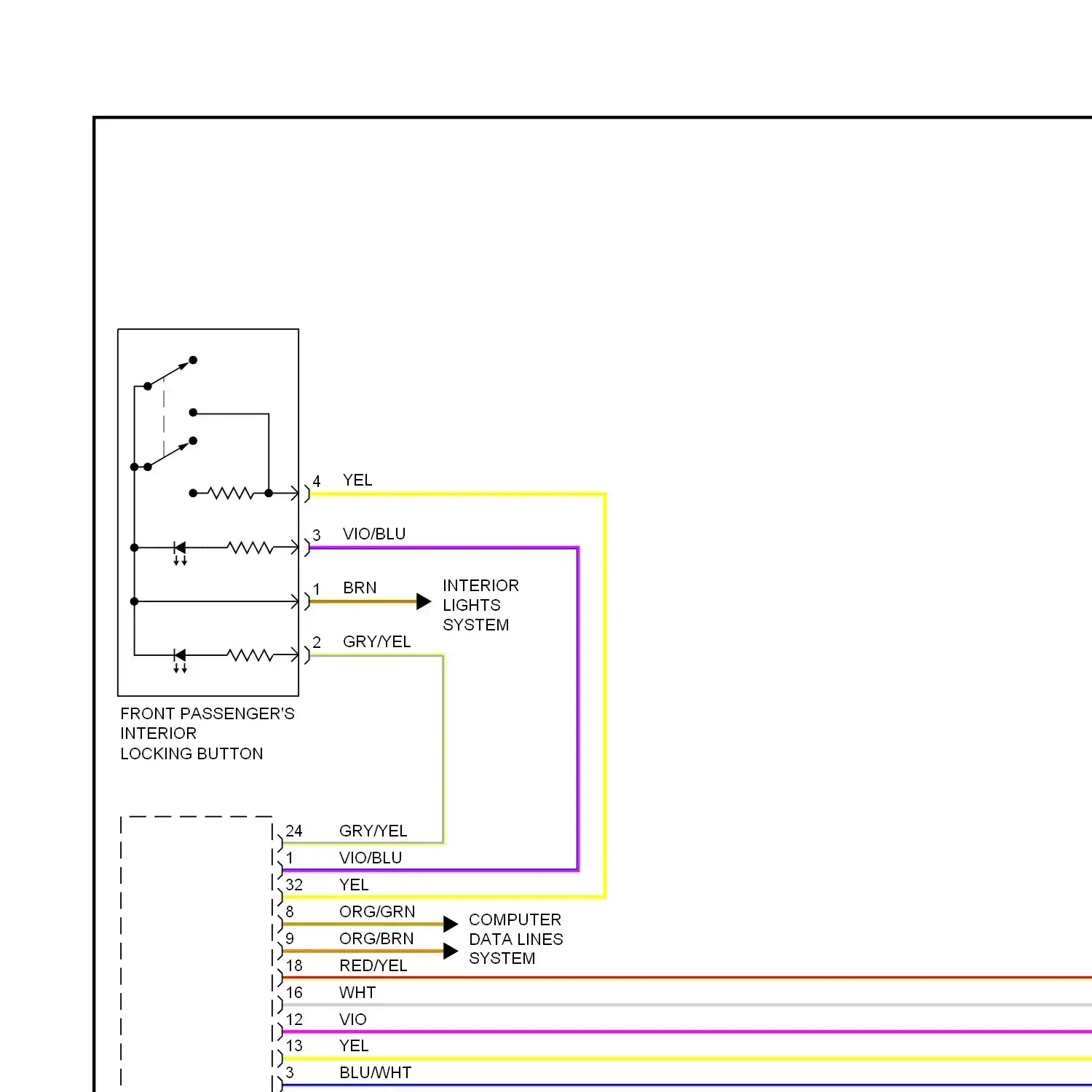
Task: Click the RED/YEL wire label
Action: [373, 966]
